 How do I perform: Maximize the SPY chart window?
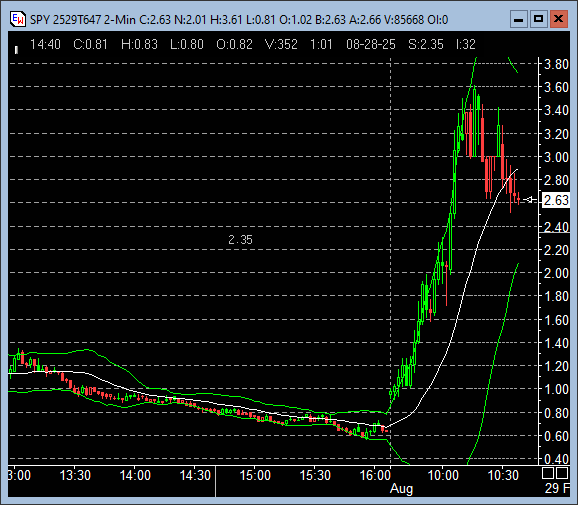click(539, 19)
